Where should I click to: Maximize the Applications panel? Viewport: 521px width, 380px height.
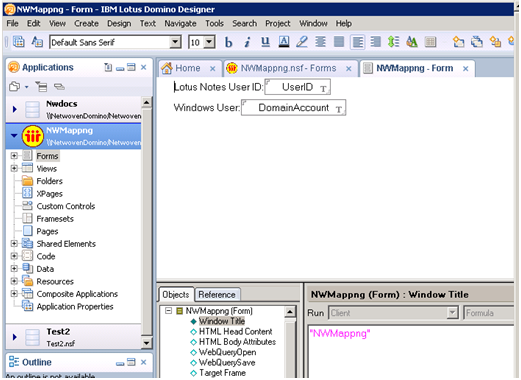(132, 67)
